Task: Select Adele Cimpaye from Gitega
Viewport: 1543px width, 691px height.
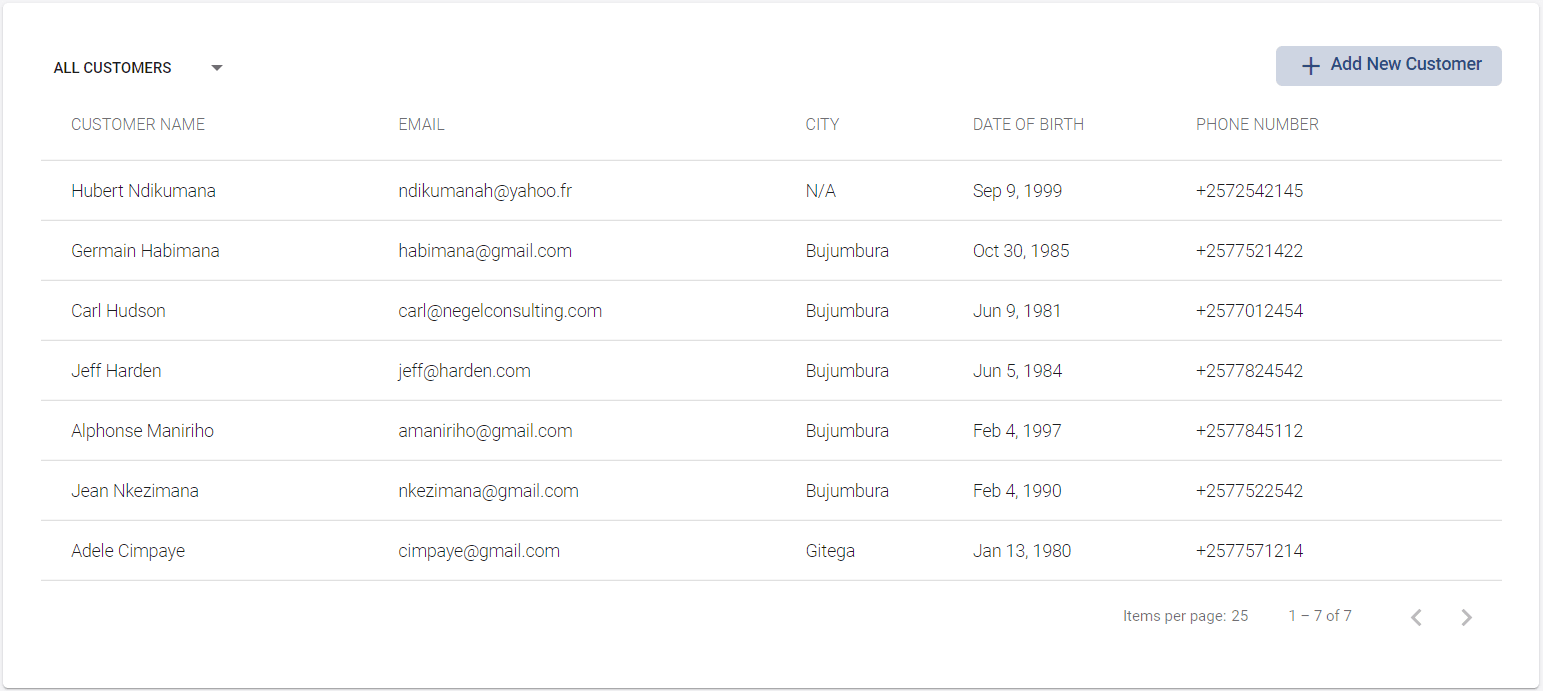Action: 771,551
